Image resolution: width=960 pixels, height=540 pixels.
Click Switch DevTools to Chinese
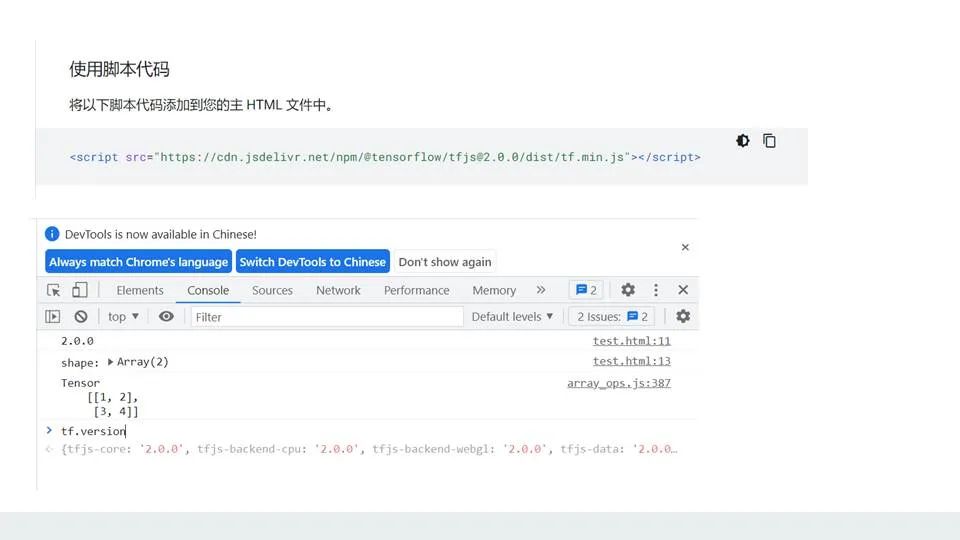(x=313, y=262)
